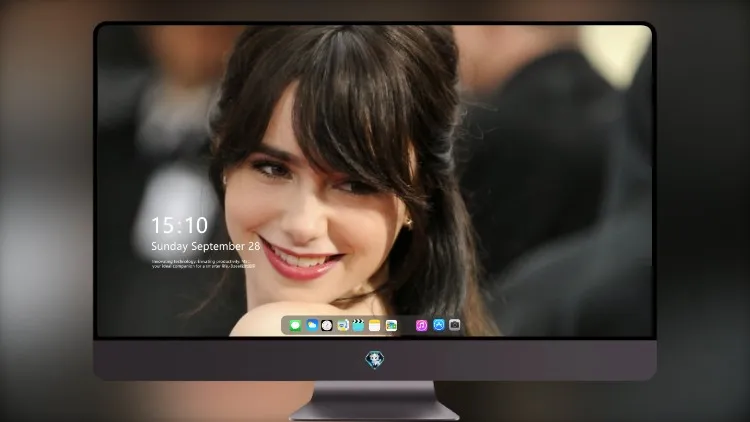Click the 'Sunday September 28' date text

tap(206, 246)
